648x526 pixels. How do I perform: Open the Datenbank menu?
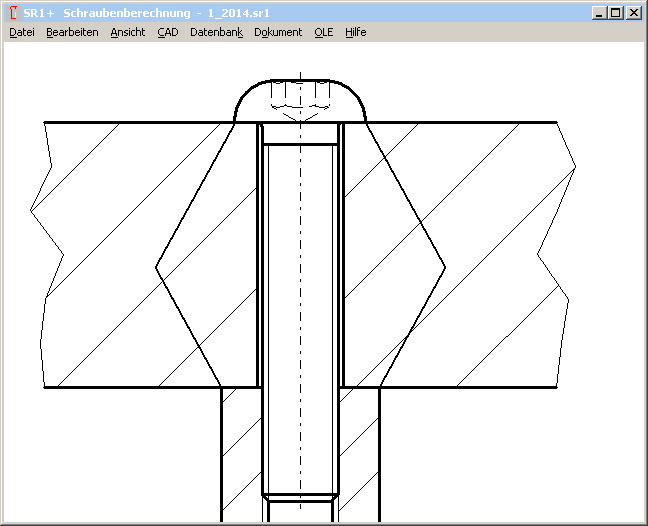pyautogui.click(x=216, y=32)
